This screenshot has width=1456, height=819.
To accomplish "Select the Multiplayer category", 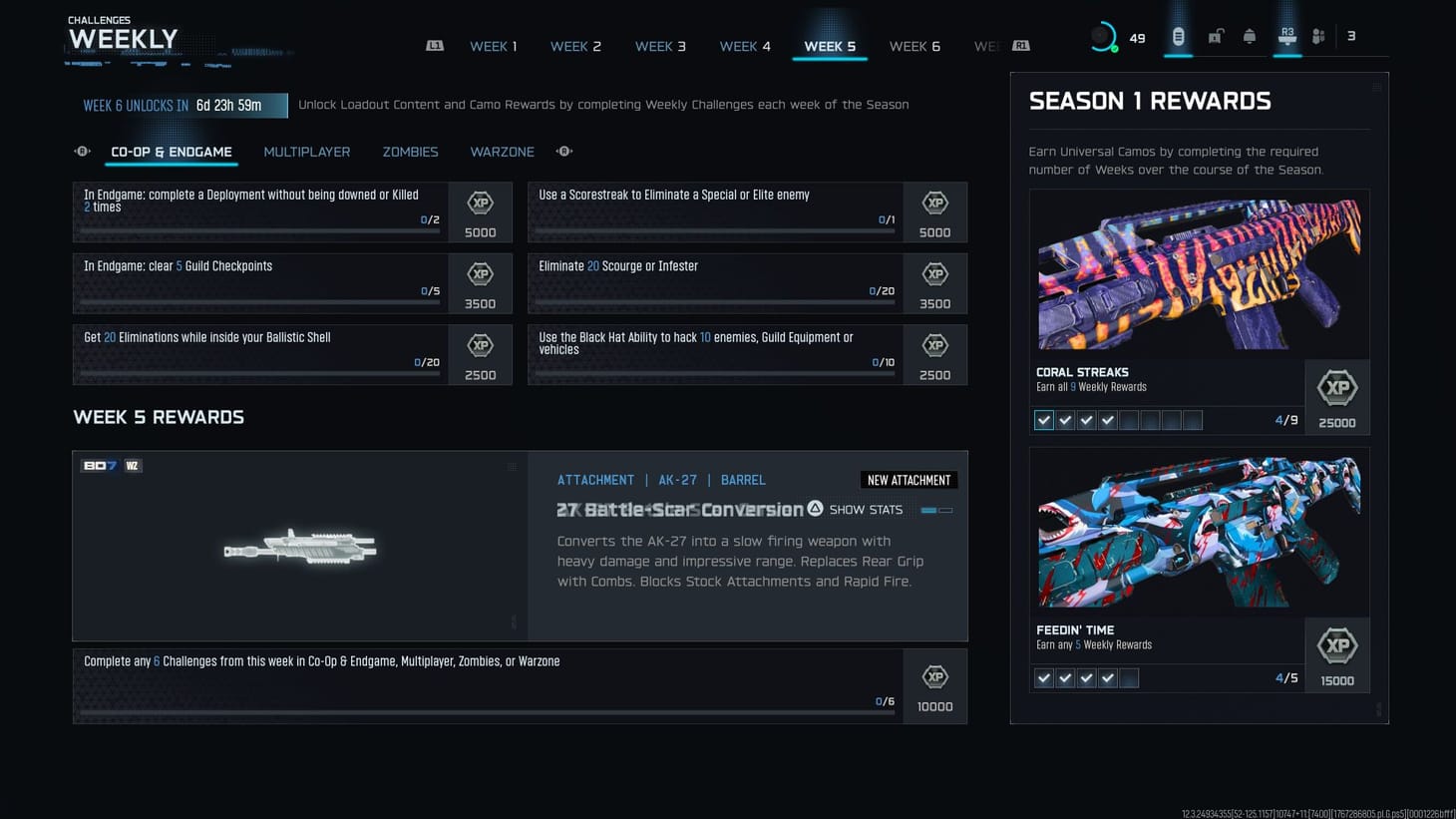I will click(x=307, y=152).
